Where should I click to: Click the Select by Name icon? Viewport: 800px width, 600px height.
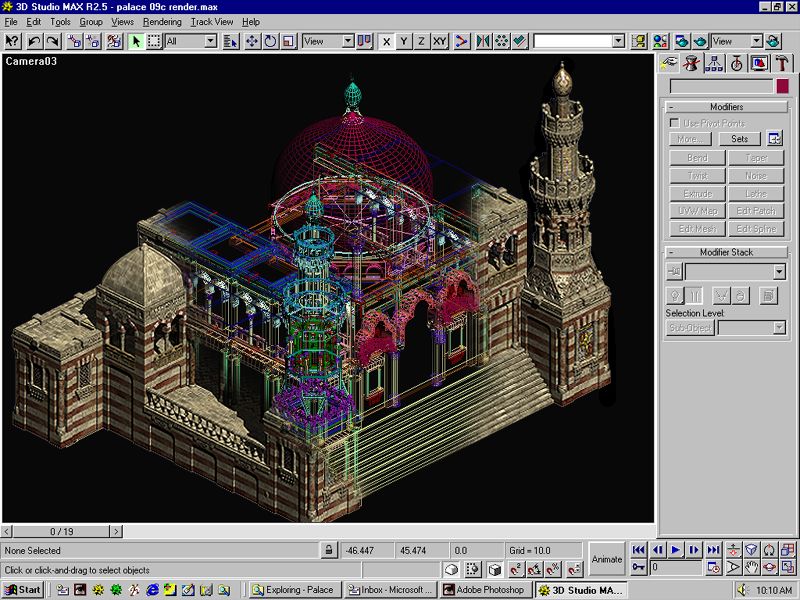point(231,42)
